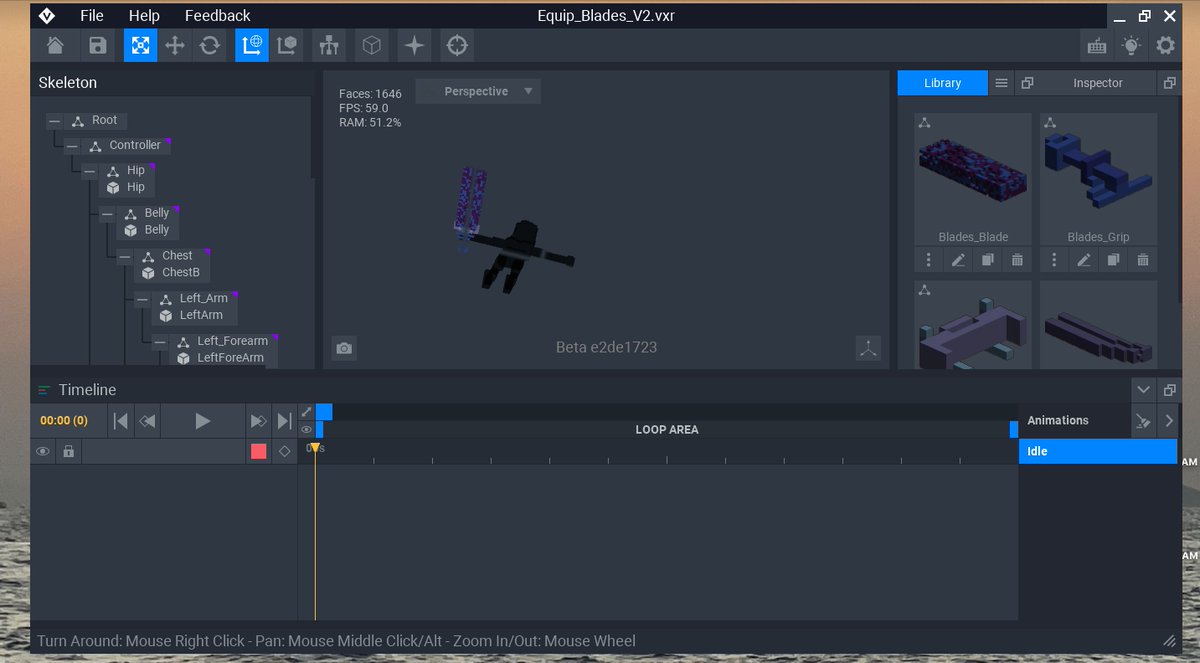
Task: Save the project with the floppy disk icon
Action: (x=97, y=45)
